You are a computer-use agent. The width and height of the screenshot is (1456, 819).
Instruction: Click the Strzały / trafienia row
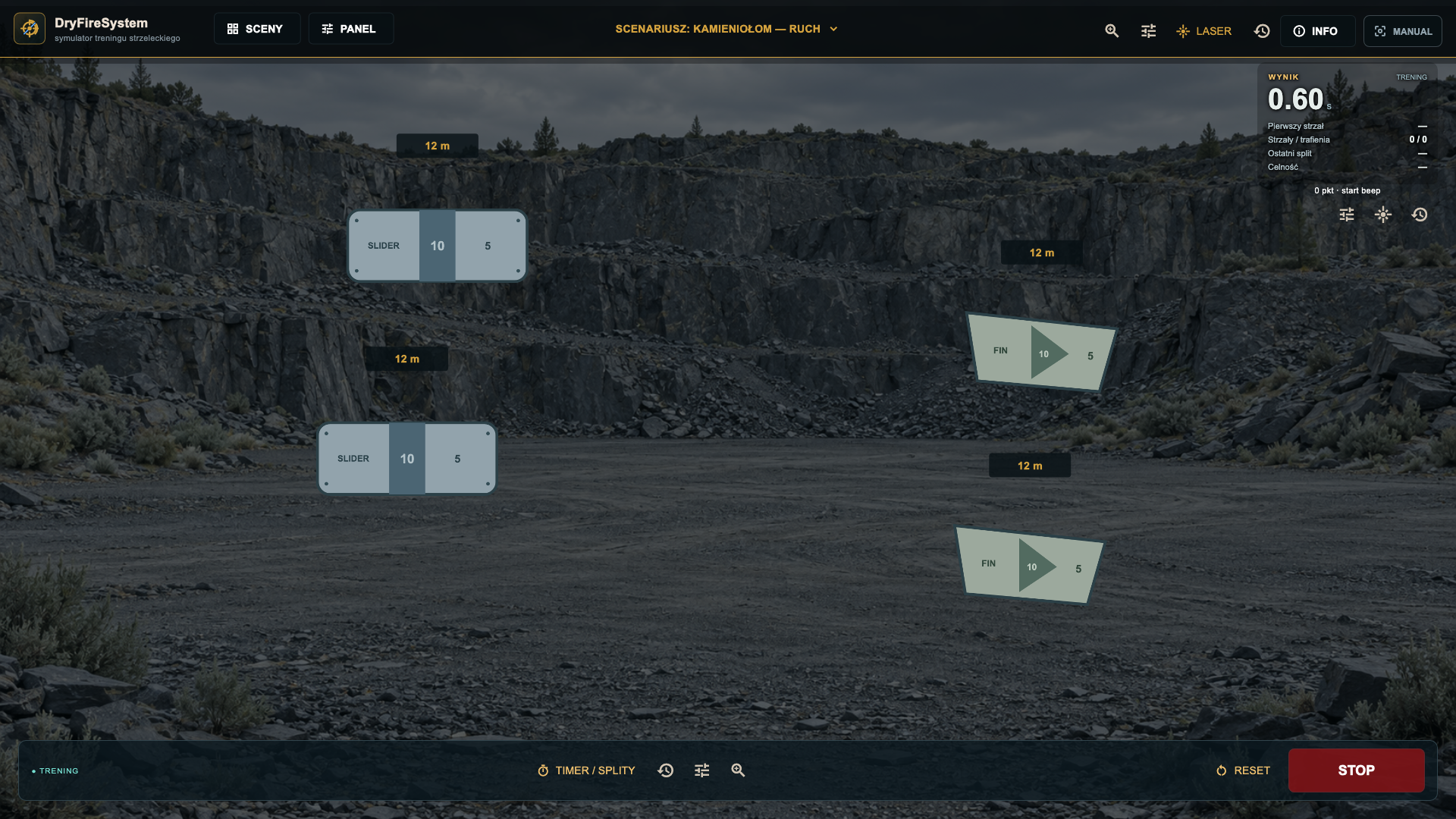tap(1348, 140)
